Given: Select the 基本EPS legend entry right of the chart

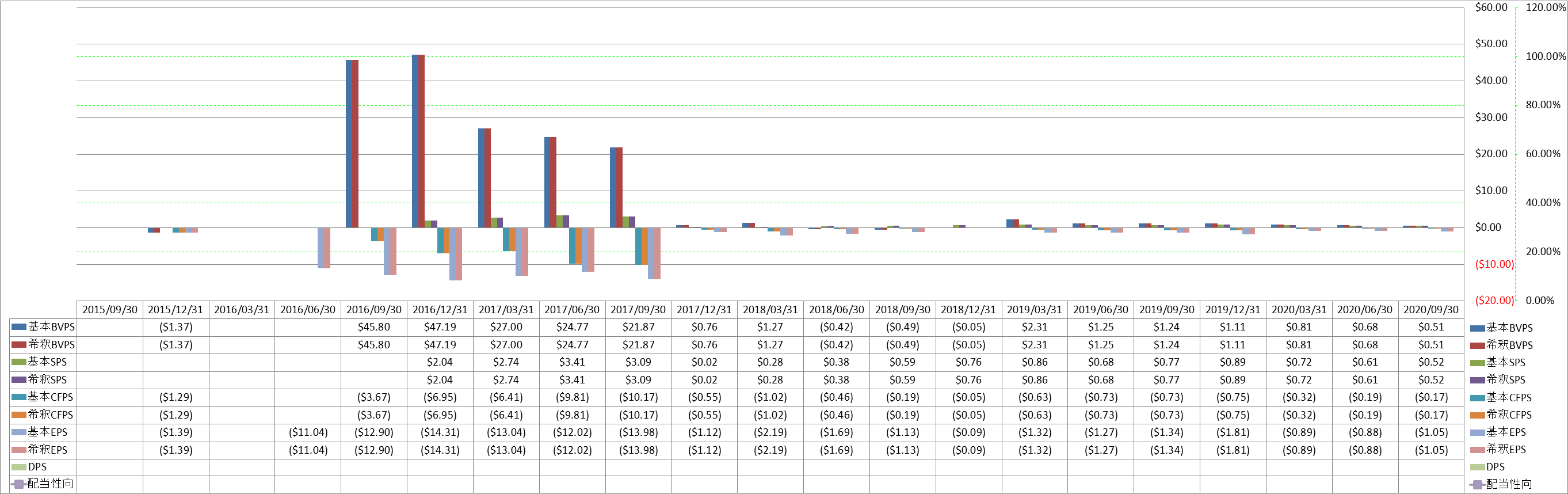Looking at the screenshot, I should click(x=1497, y=432).
